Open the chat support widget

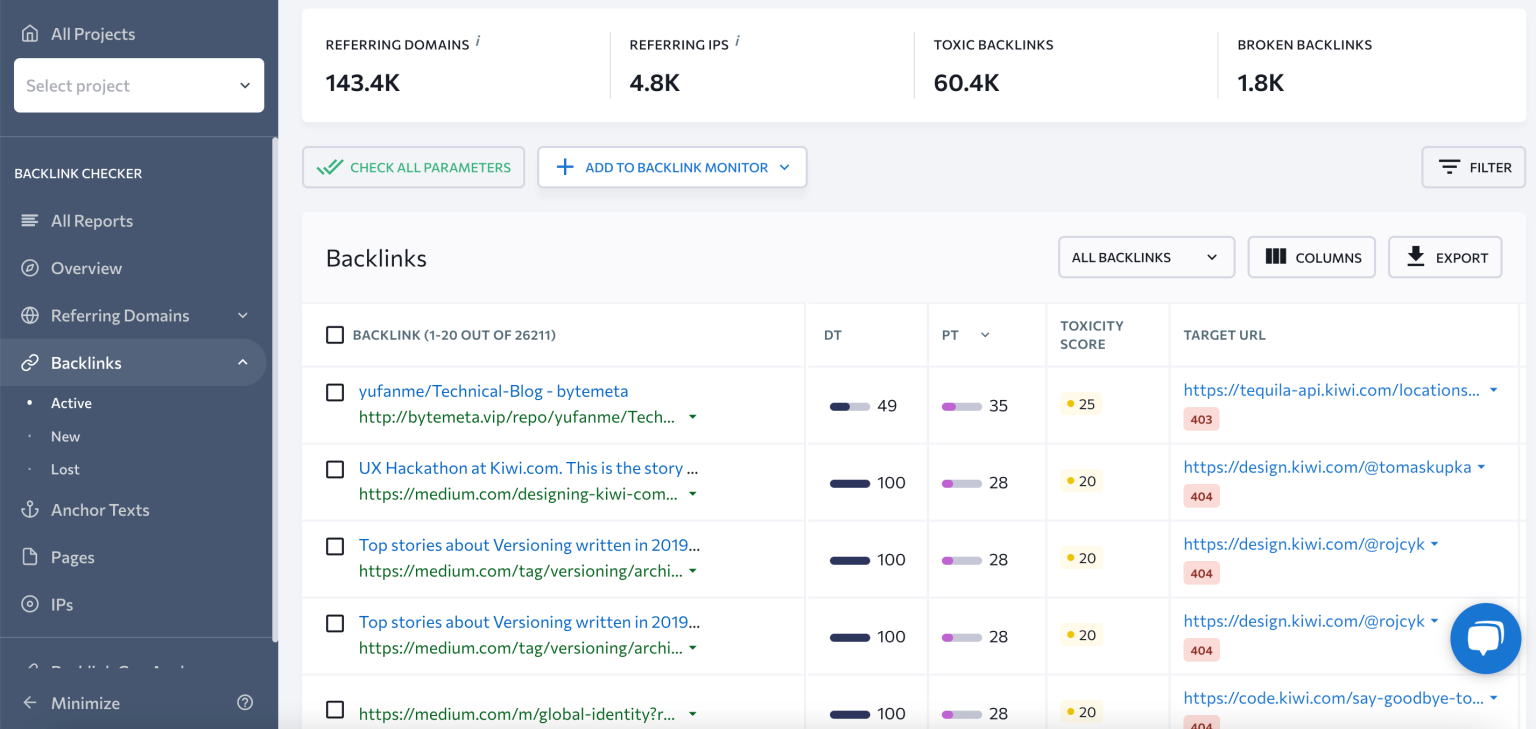click(1485, 638)
